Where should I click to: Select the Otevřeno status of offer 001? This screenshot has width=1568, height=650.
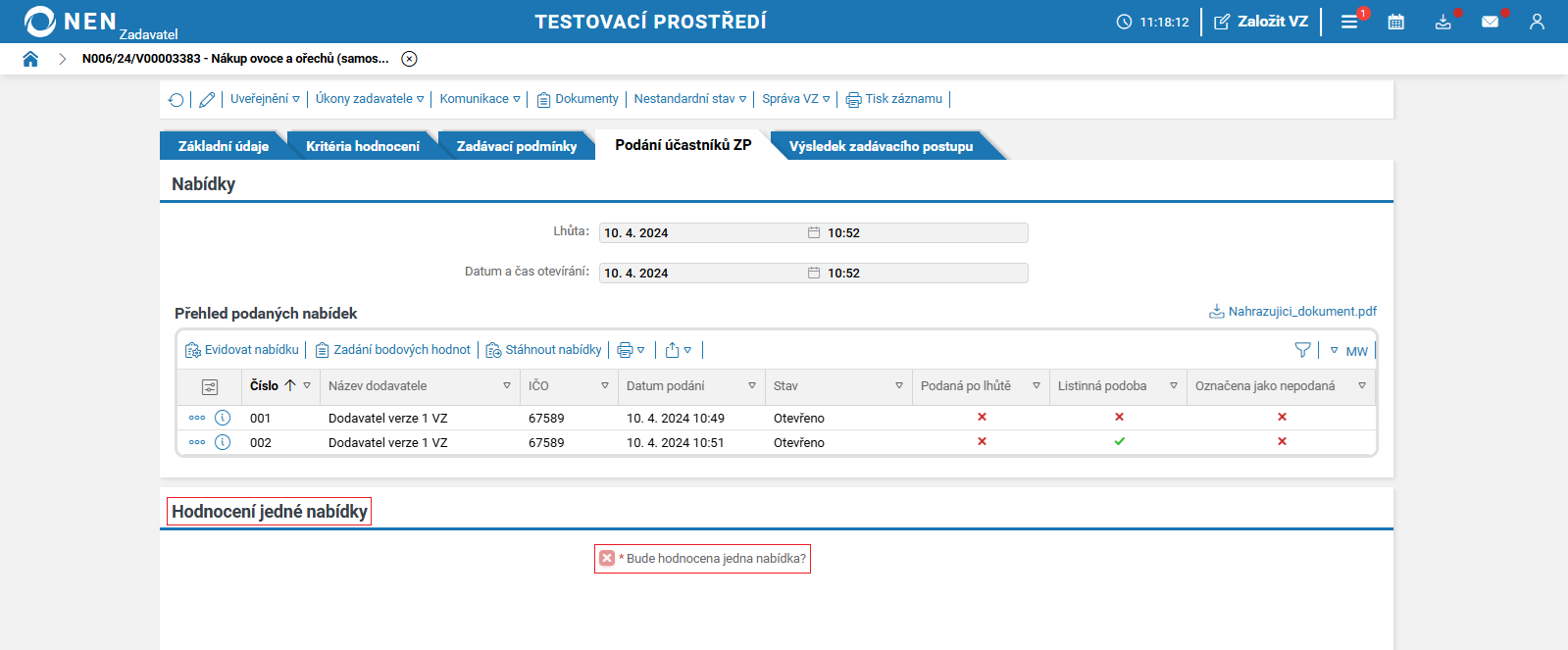tap(799, 418)
